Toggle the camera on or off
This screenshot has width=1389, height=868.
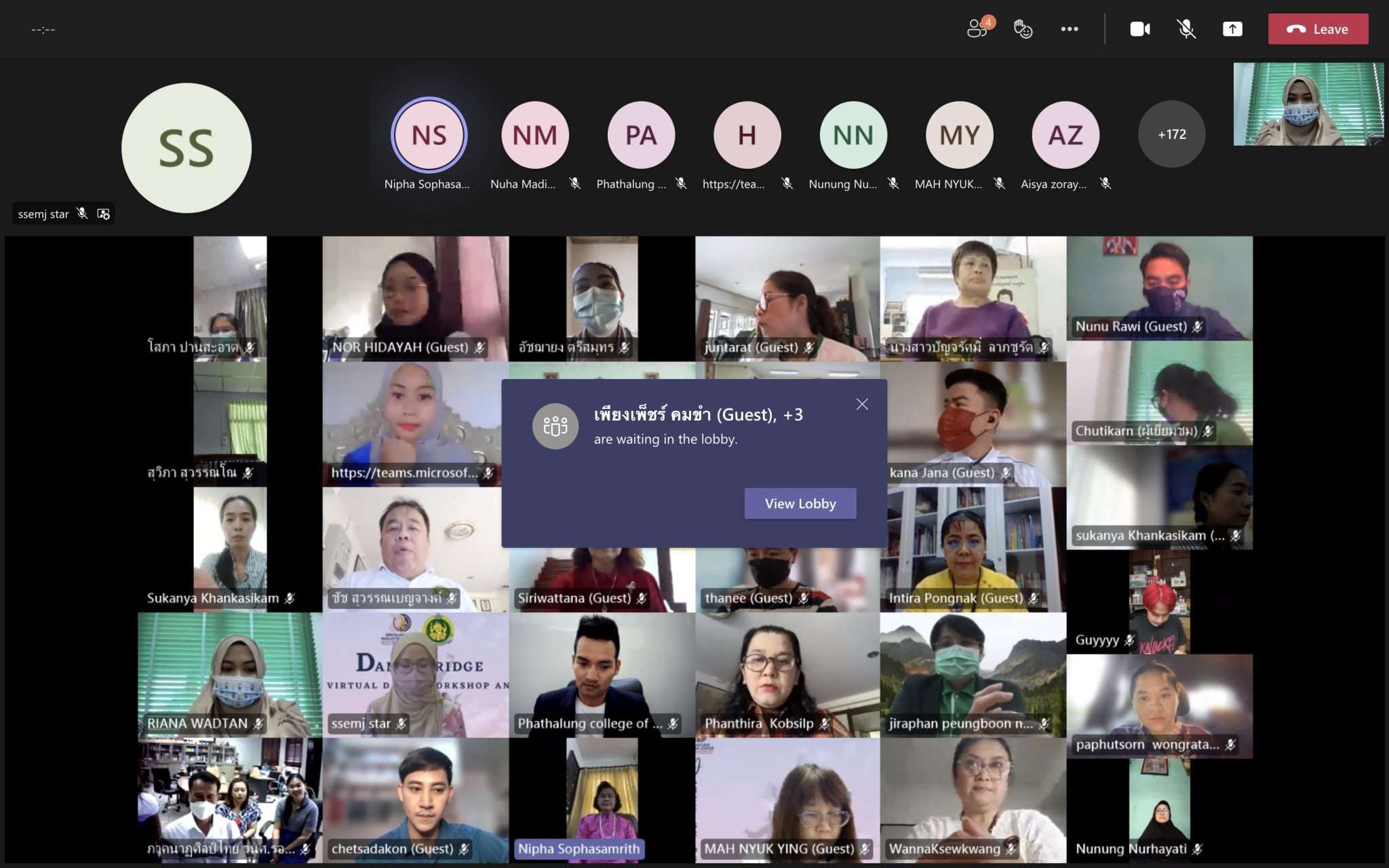coord(1139,28)
